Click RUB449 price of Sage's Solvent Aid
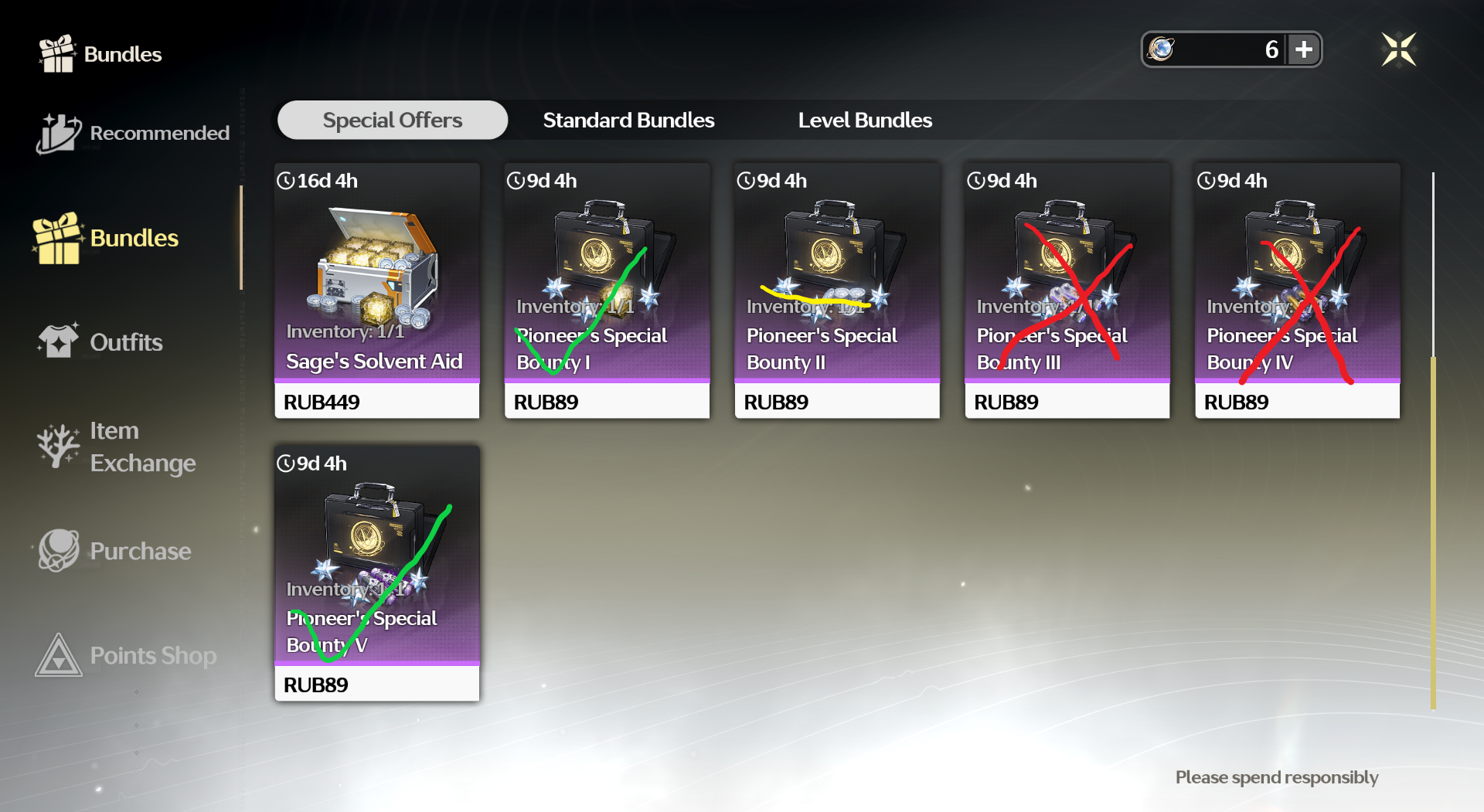 [322, 403]
